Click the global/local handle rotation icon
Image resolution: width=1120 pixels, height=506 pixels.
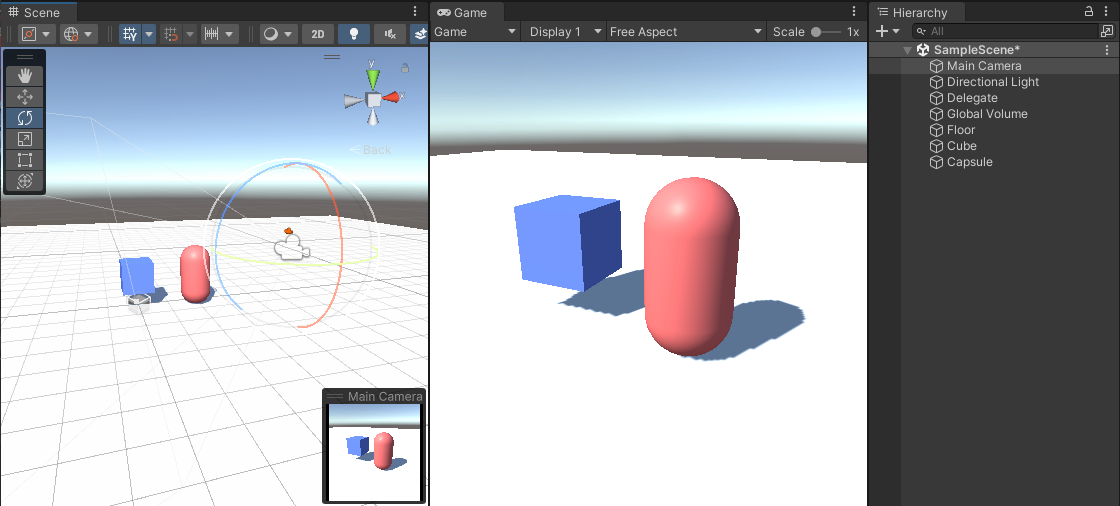(x=70, y=34)
